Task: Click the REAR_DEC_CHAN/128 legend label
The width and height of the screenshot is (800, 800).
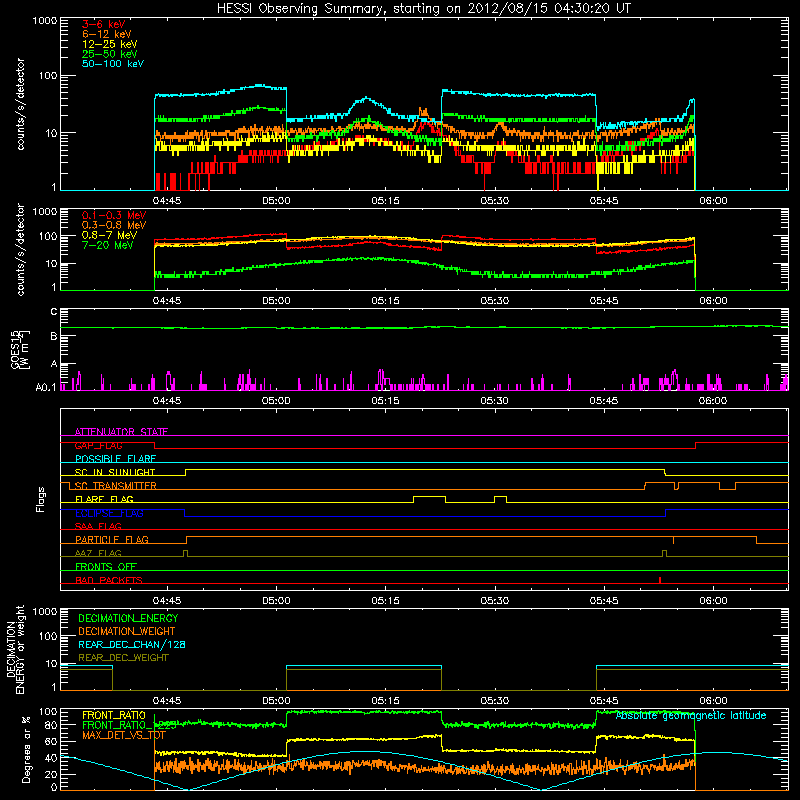Action: point(132,644)
